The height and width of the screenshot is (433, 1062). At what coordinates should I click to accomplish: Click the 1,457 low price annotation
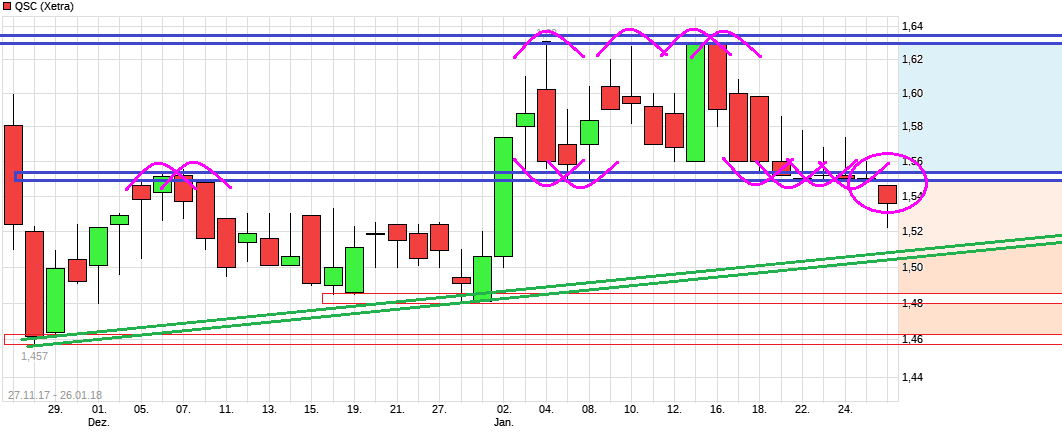34,356
